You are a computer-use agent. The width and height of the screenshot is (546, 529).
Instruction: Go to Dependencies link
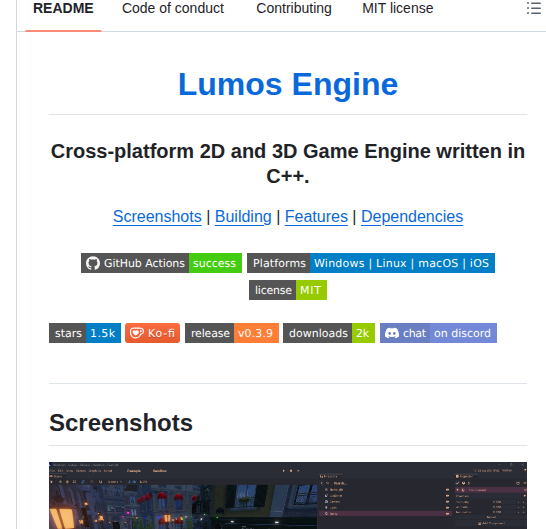[412, 217]
